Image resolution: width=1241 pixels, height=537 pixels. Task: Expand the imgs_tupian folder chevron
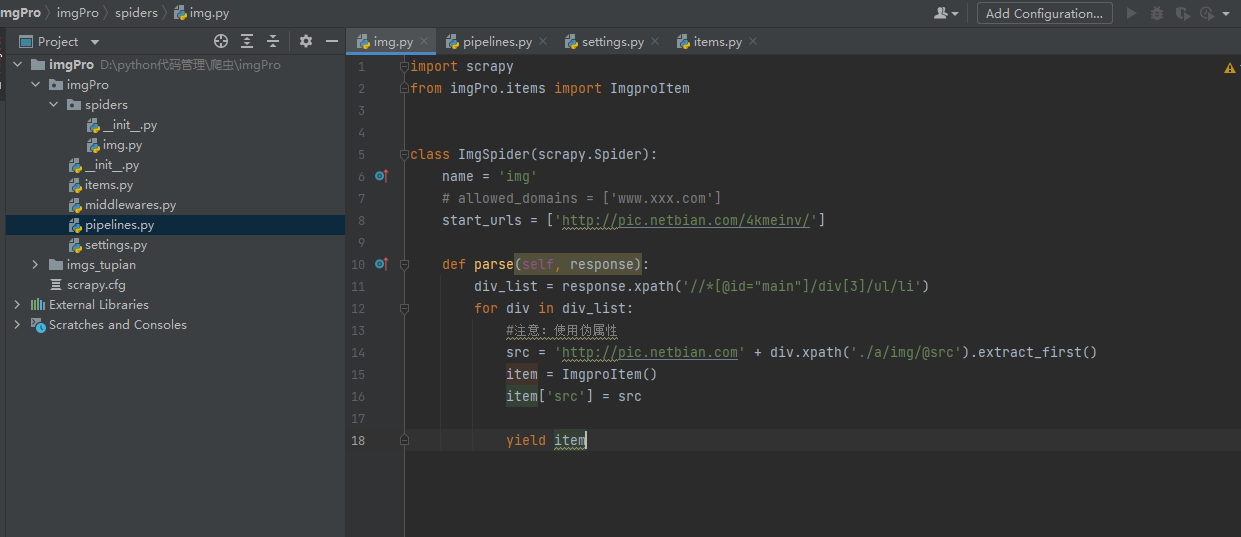click(x=35, y=265)
